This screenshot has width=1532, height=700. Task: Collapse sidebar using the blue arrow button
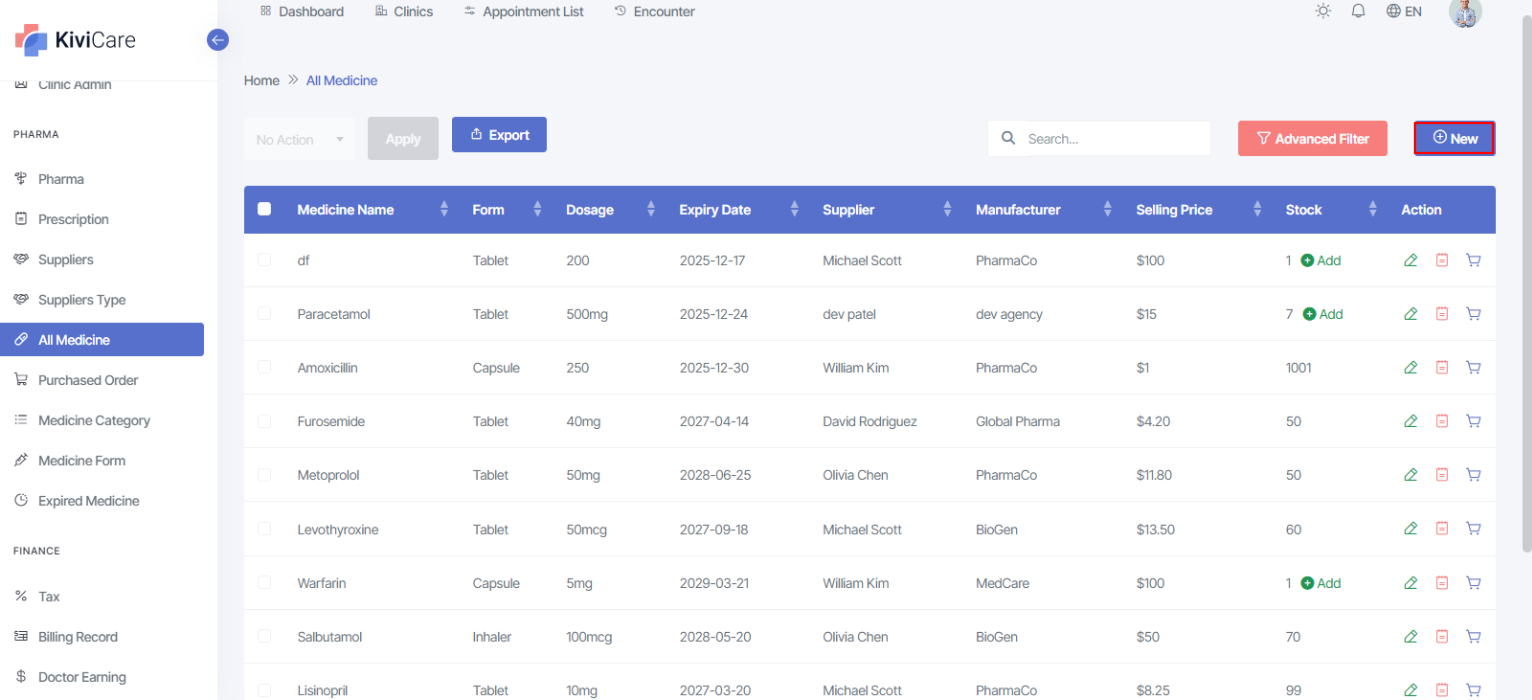217,40
